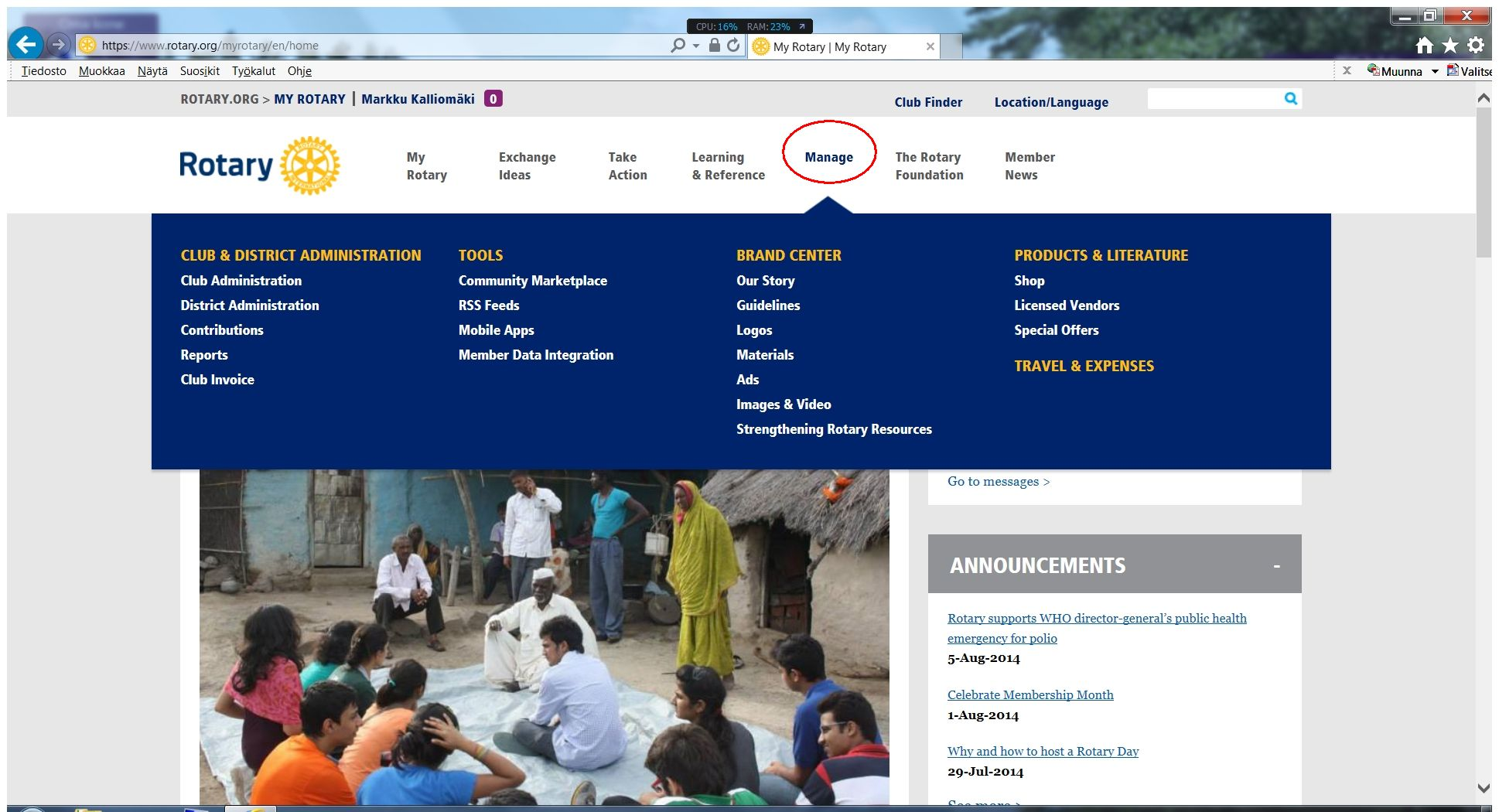Click Go to messages link
The width and height of the screenshot is (1499, 812).
pos(999,481)
